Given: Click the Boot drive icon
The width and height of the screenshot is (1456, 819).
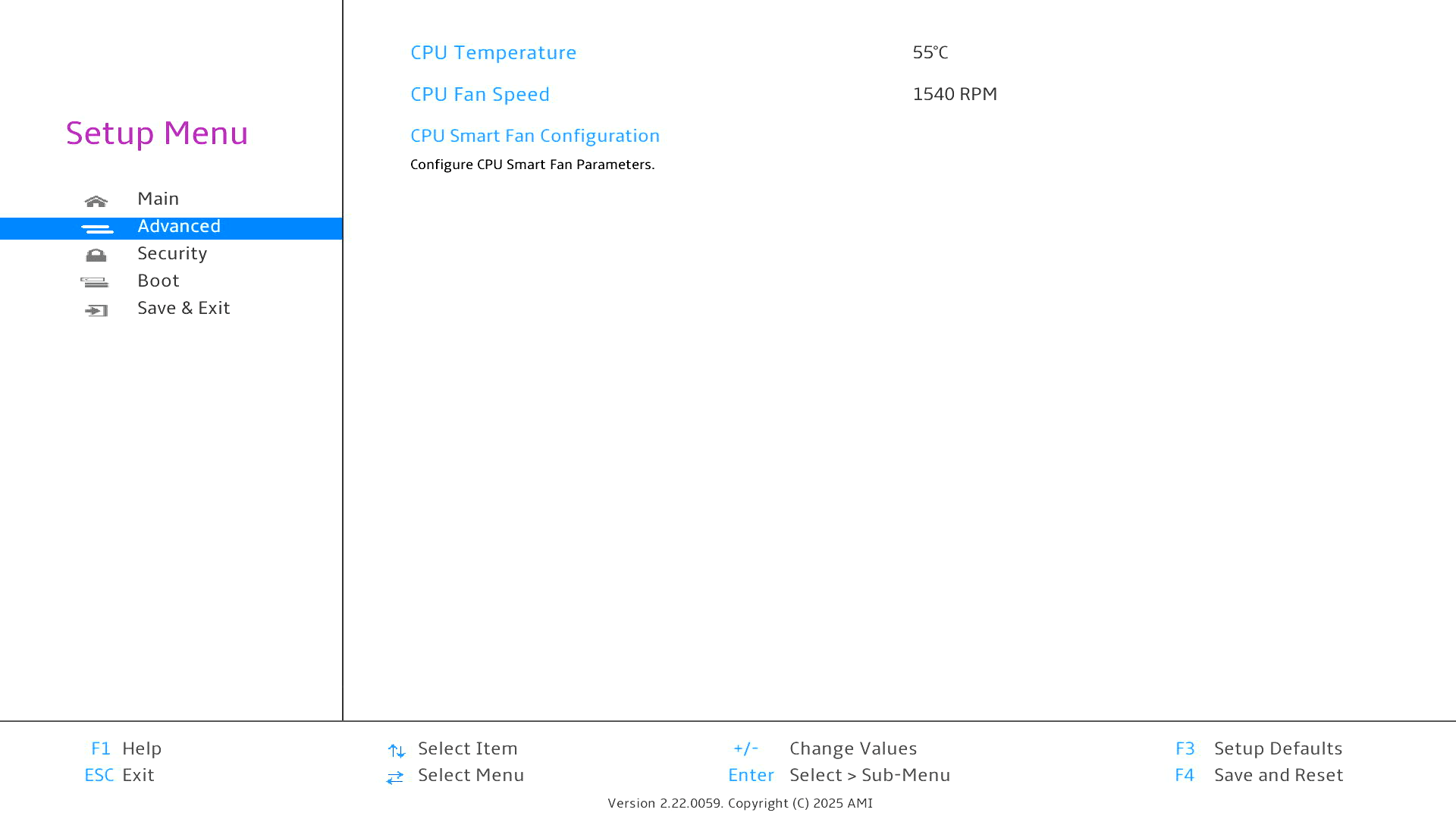Looking at the screenshot, I should (x=95, y=283).
